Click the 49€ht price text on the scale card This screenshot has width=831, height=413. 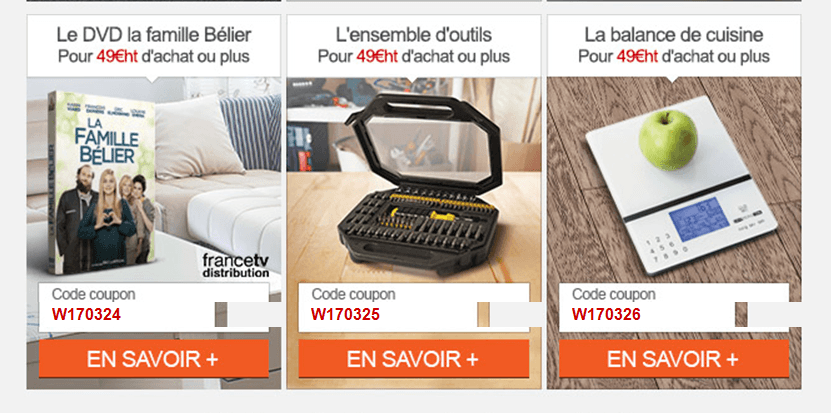pos(637,56)
